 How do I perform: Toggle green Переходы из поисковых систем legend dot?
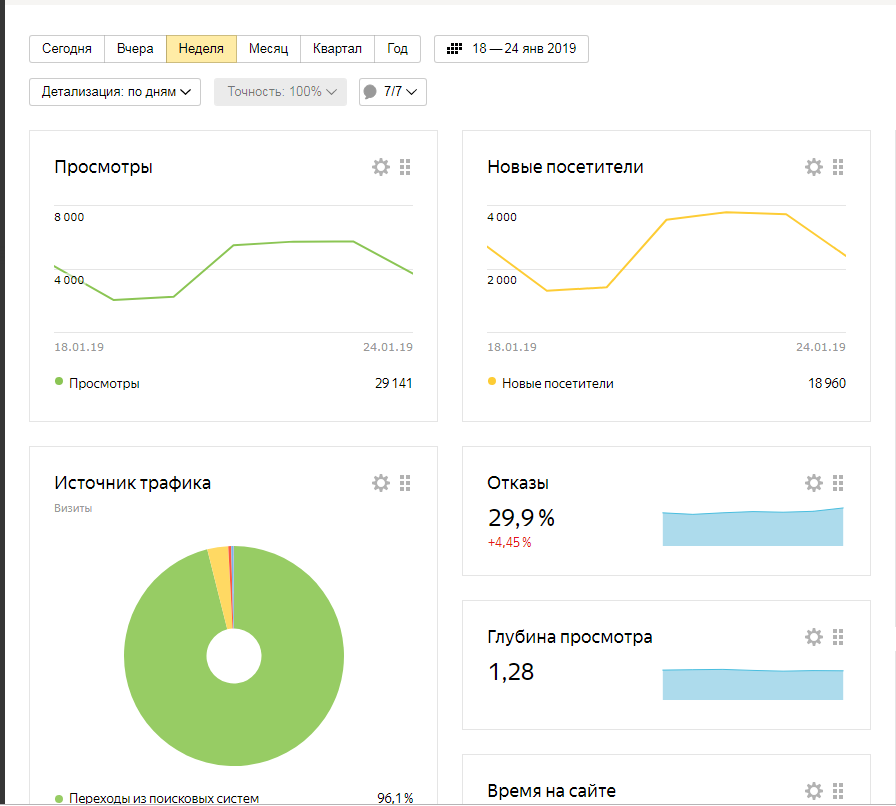click(x=59, y=799)
